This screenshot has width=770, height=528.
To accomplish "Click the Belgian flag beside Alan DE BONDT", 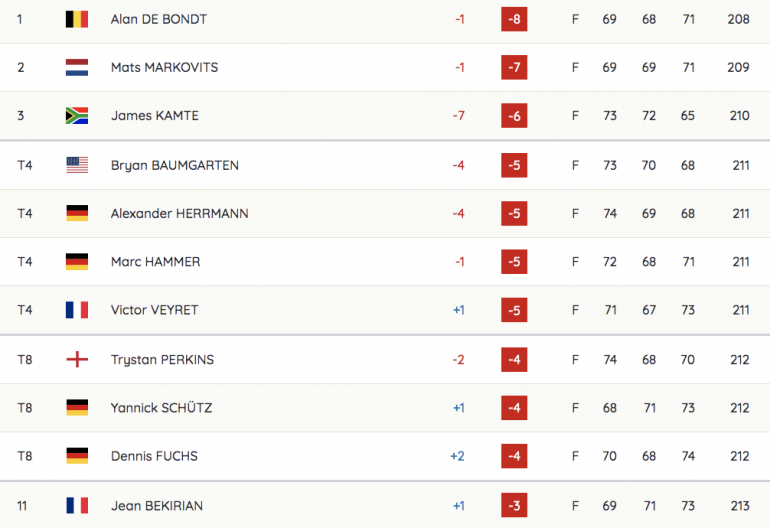I will pos(77,19).
